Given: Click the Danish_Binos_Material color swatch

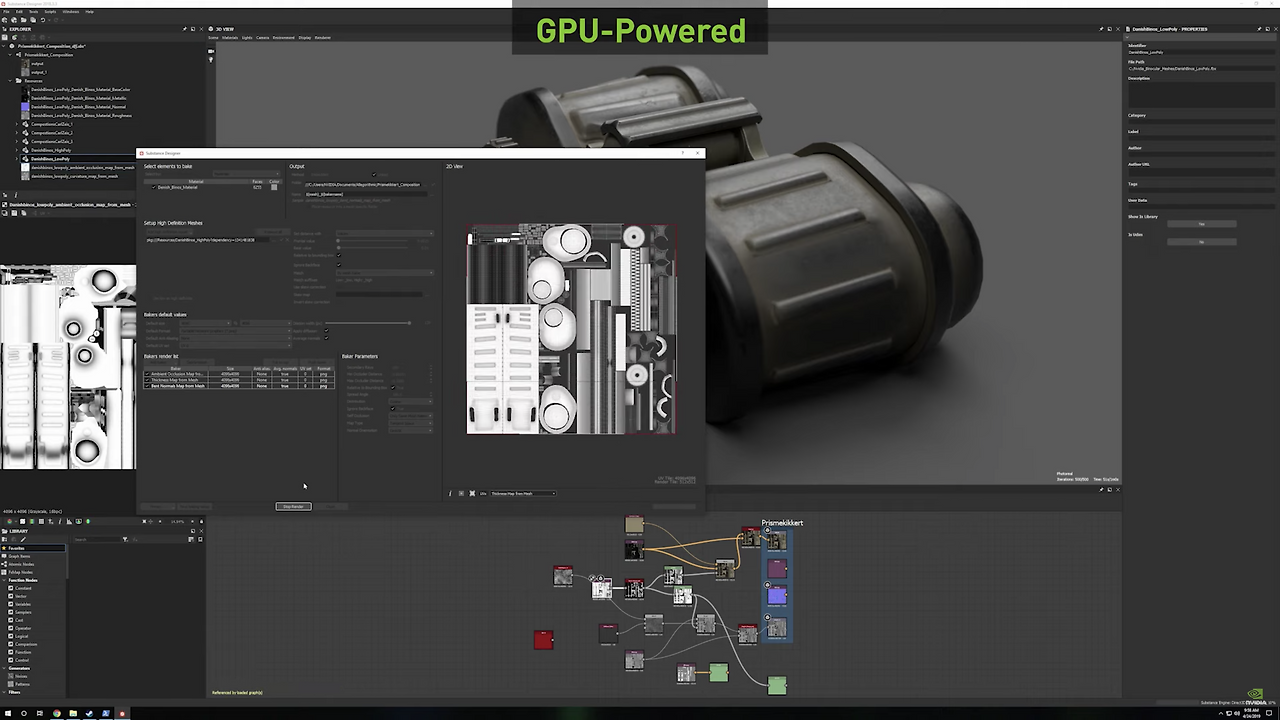Looking at the screenshot, I should 274,187.
